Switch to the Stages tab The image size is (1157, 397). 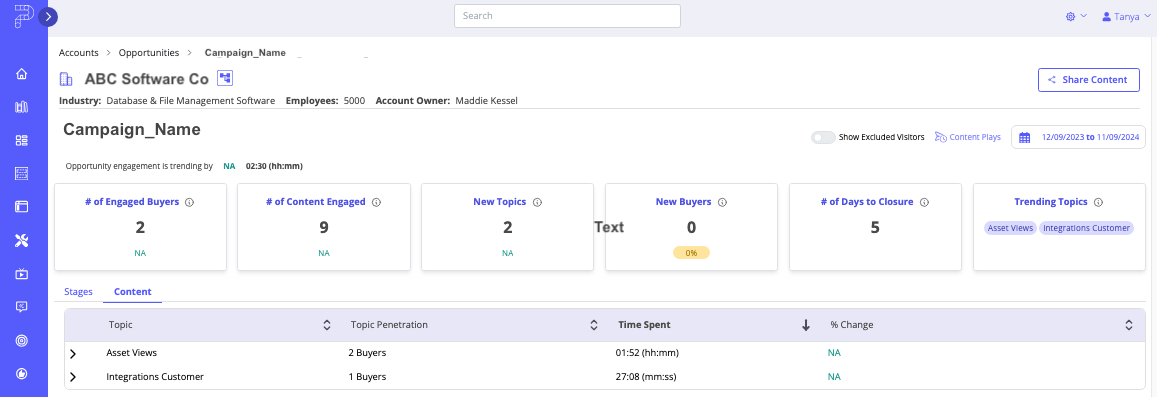coord(78,291)
